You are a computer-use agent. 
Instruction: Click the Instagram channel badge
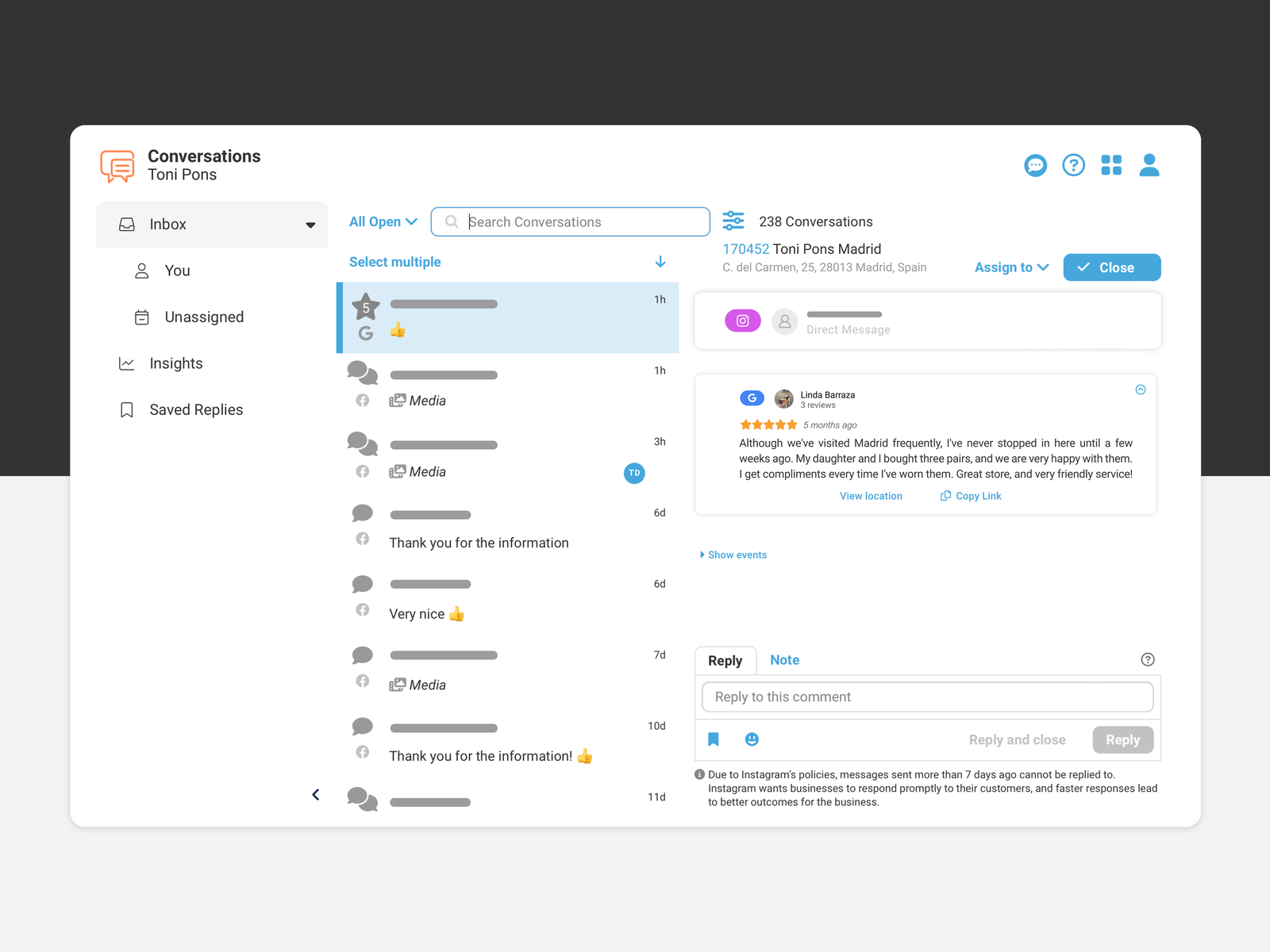(742, 321)
